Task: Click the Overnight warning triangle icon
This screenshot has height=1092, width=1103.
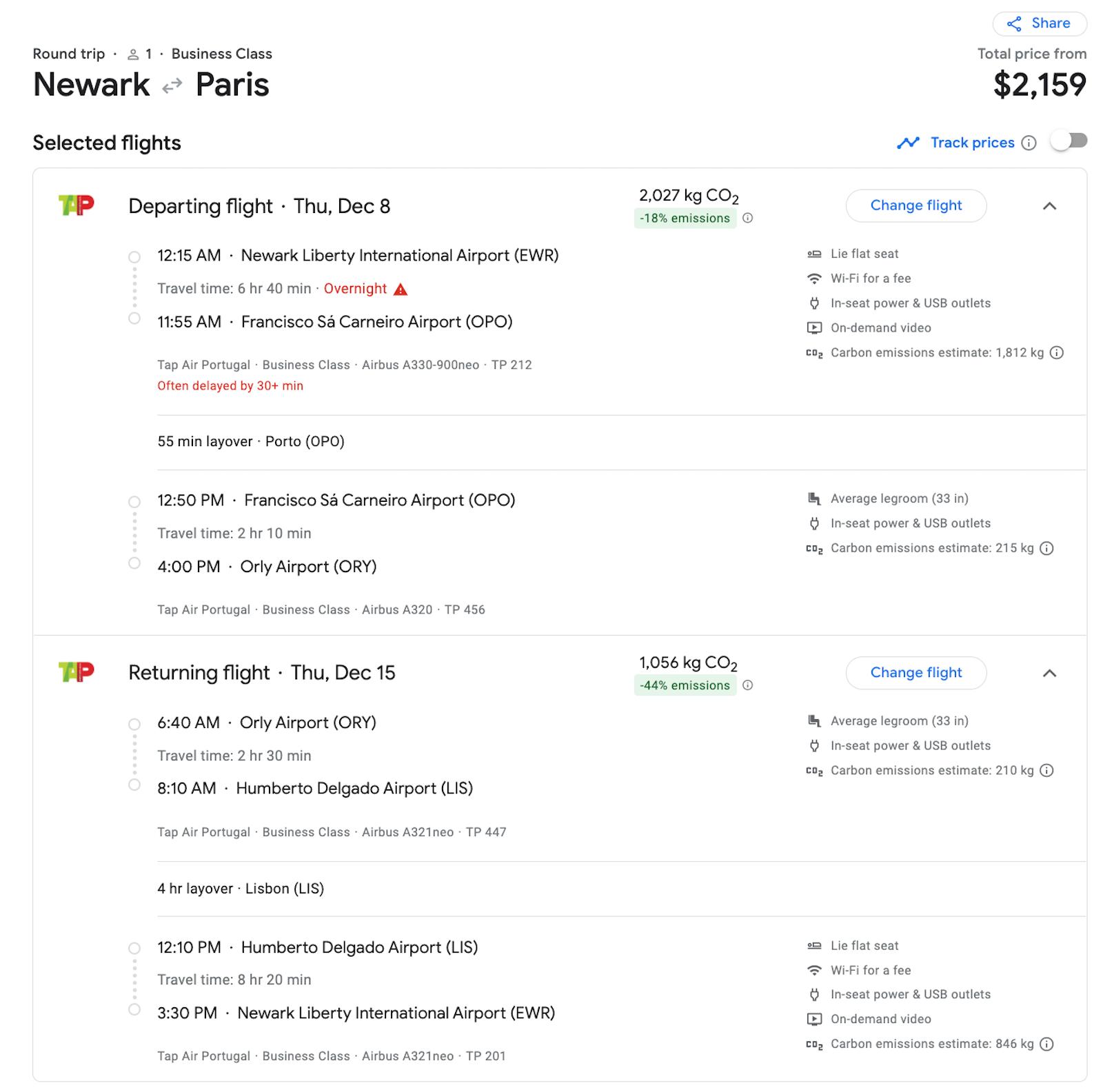Action: coord(398,289)
